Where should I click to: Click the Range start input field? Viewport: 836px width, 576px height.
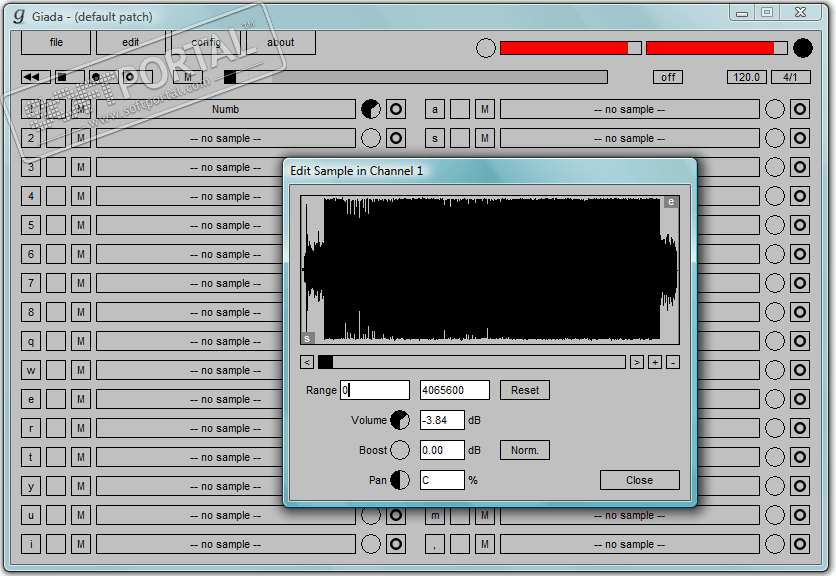[x=375, y=390]
